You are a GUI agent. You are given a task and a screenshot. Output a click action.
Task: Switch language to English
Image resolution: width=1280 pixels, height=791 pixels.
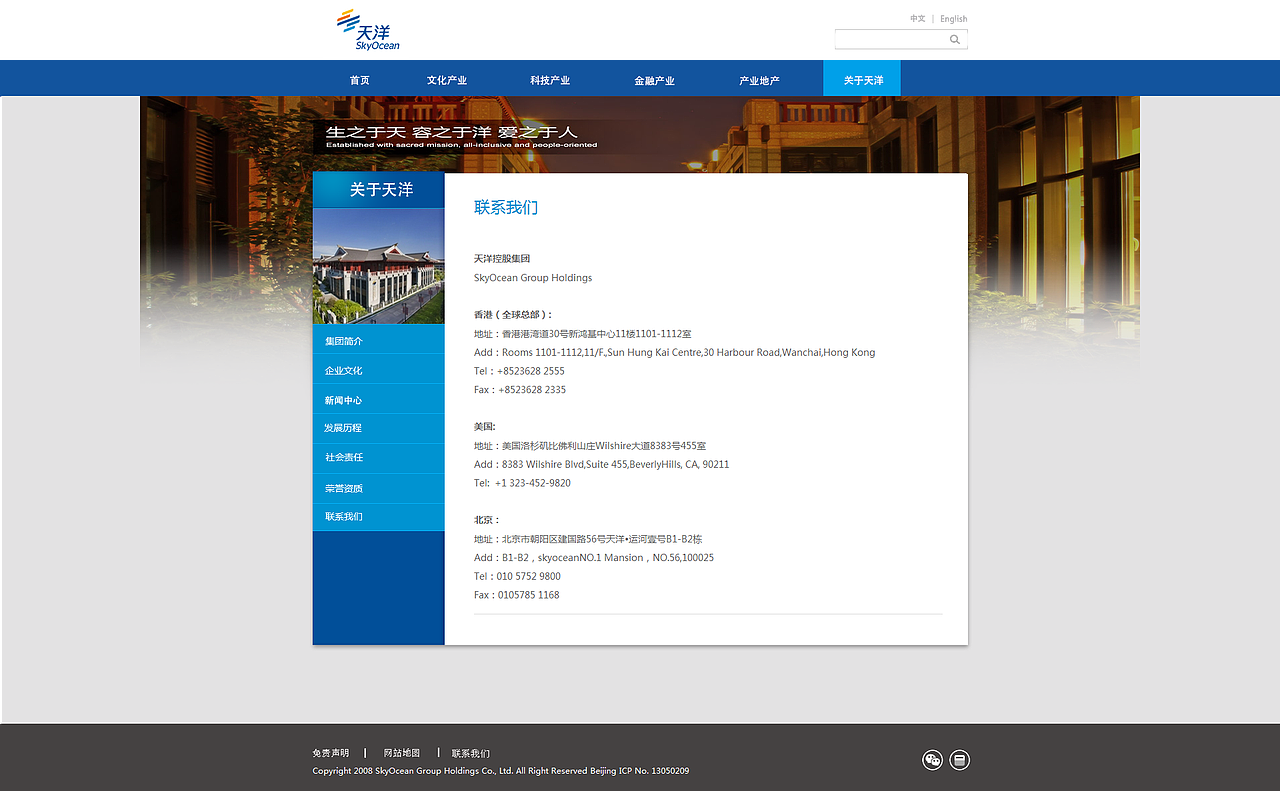953,19
